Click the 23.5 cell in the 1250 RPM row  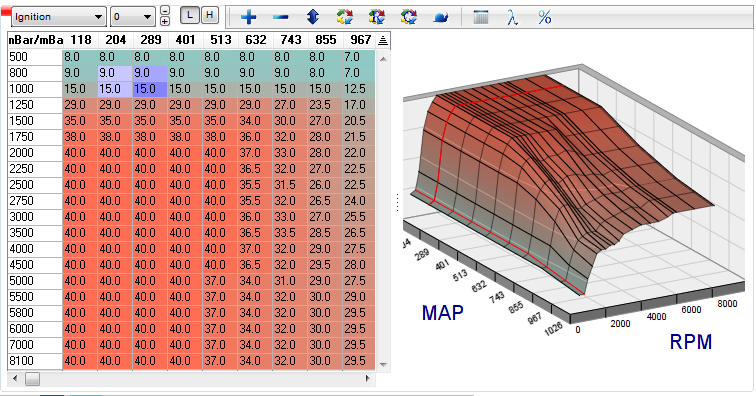(325, 105)
